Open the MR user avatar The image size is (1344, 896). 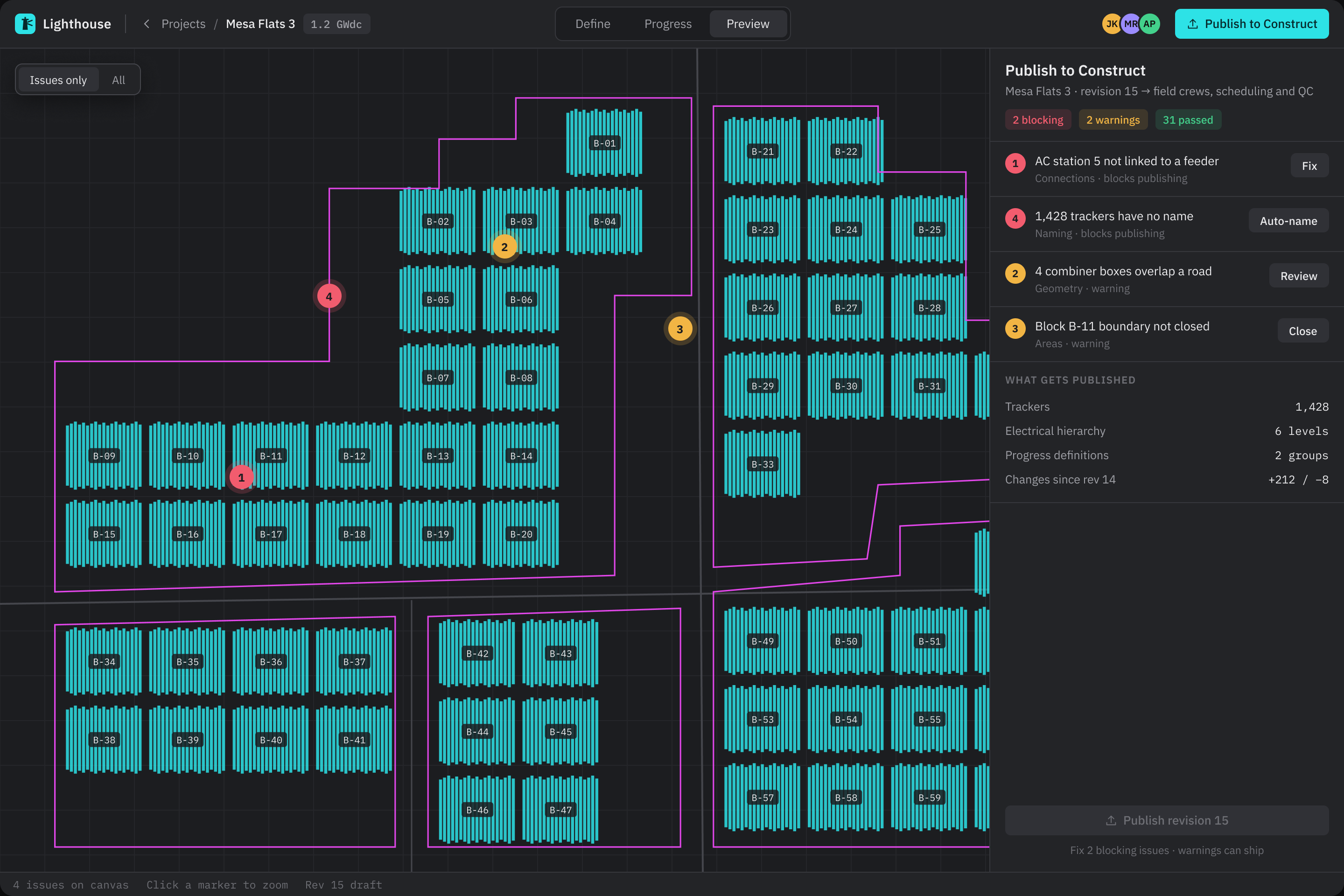click(1130, 24)
